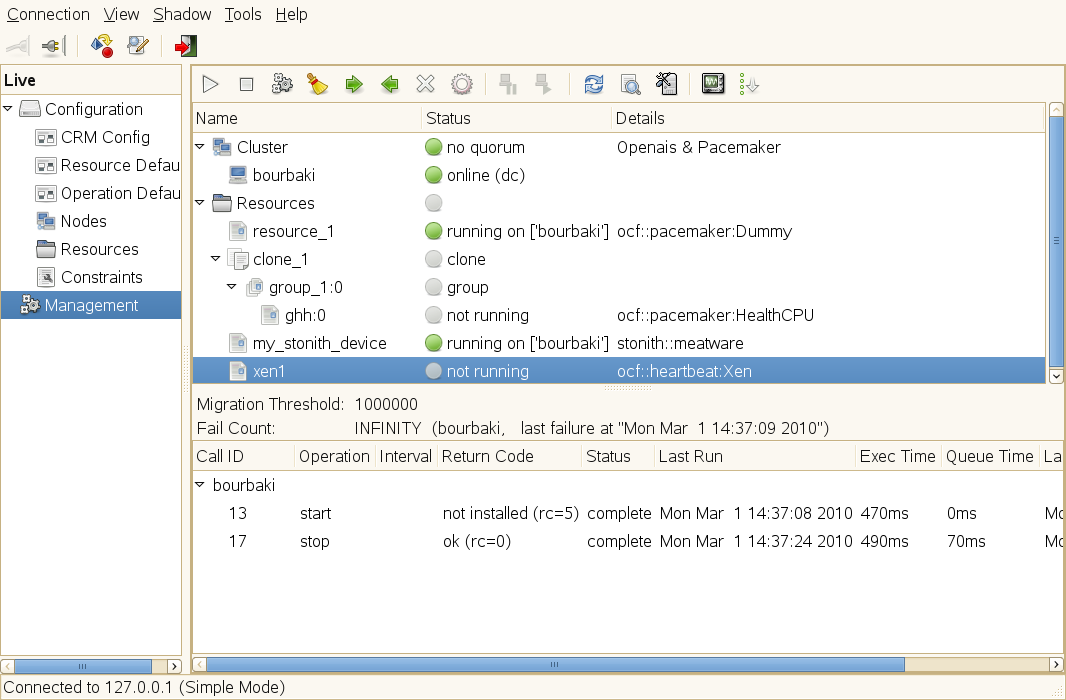Open the Tools menu
1066x700 pixels.
tap(243, 14)
